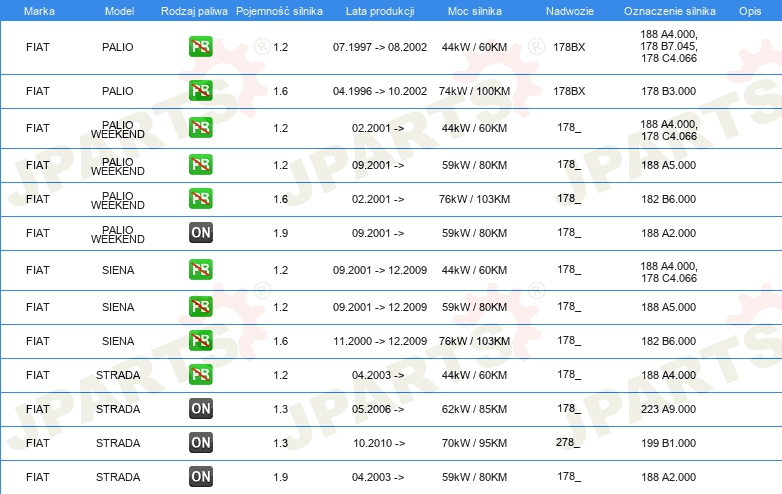The width and height of the screenshot is (782, 494).
Task: Select body code 178BX in Palio 1.2 row
Action: pos(569,47)
